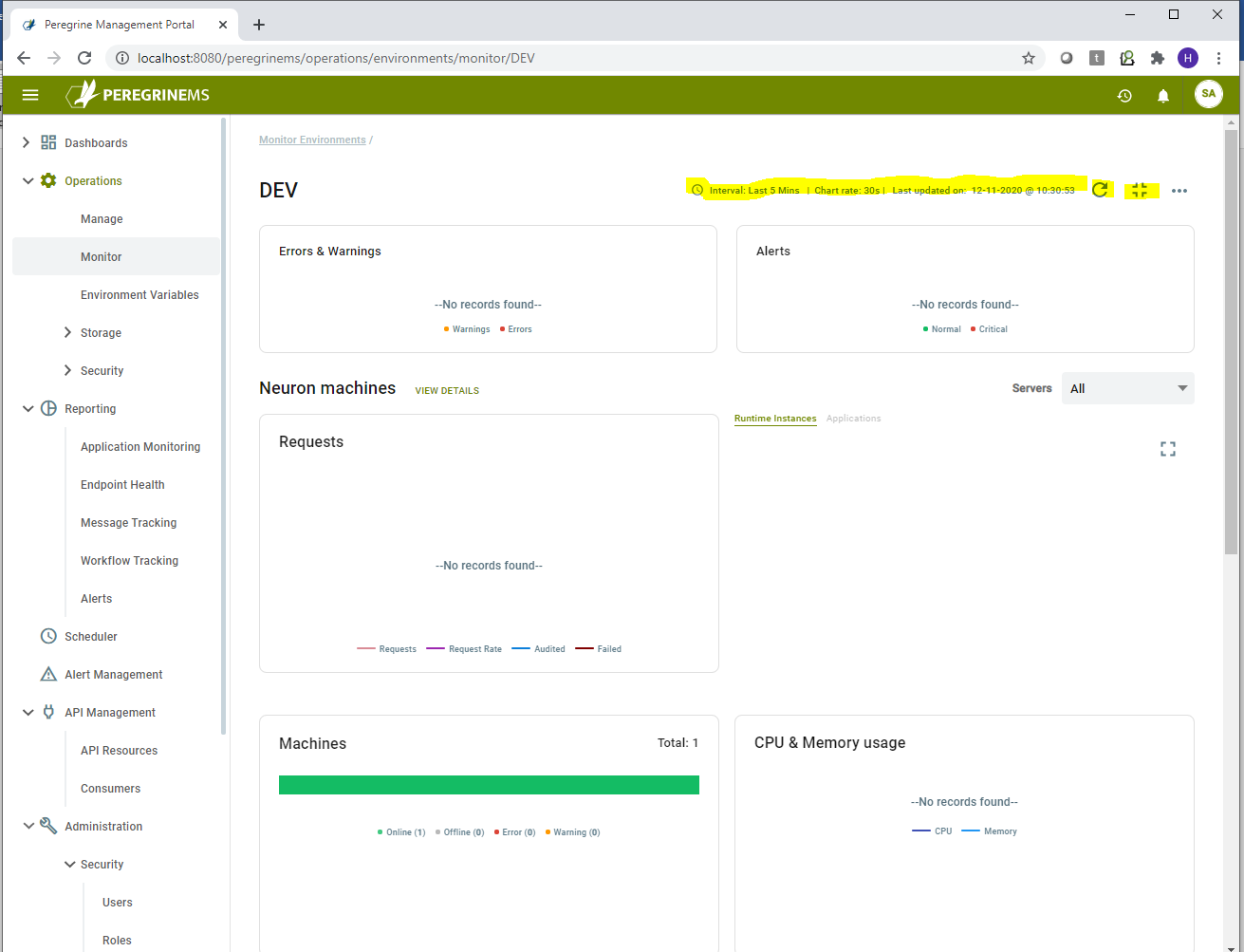Collapse the API Management section

click(x=28, y=712)
